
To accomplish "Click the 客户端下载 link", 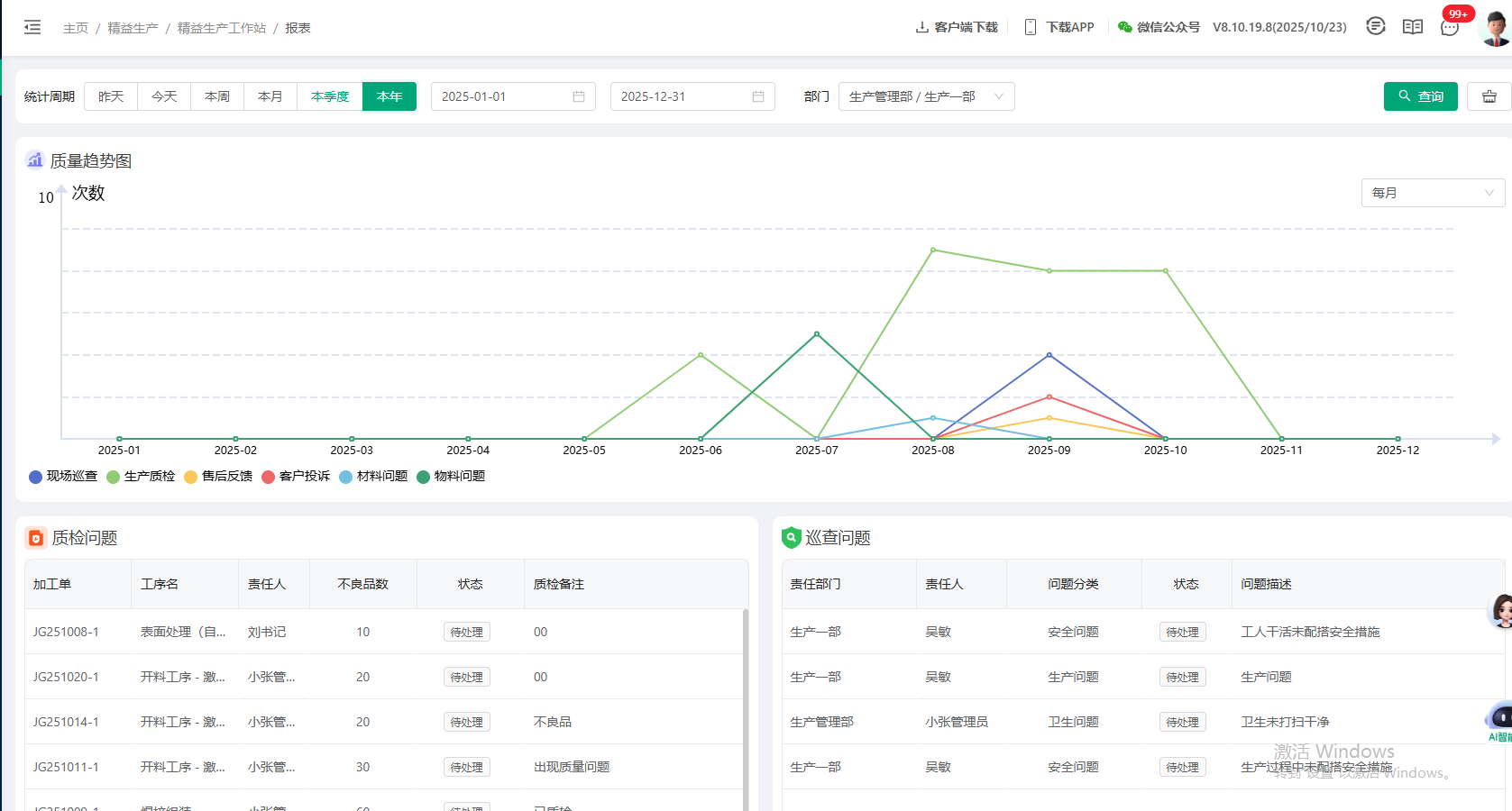I will coord(957,27).
